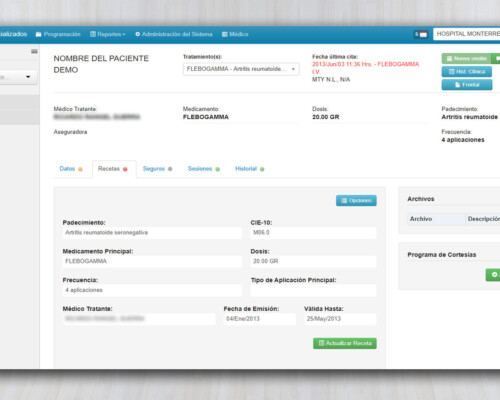Screen dimensions: 500x400
Task: Collapse sidebar with the hamburger icon
Action: click(34, 51)
